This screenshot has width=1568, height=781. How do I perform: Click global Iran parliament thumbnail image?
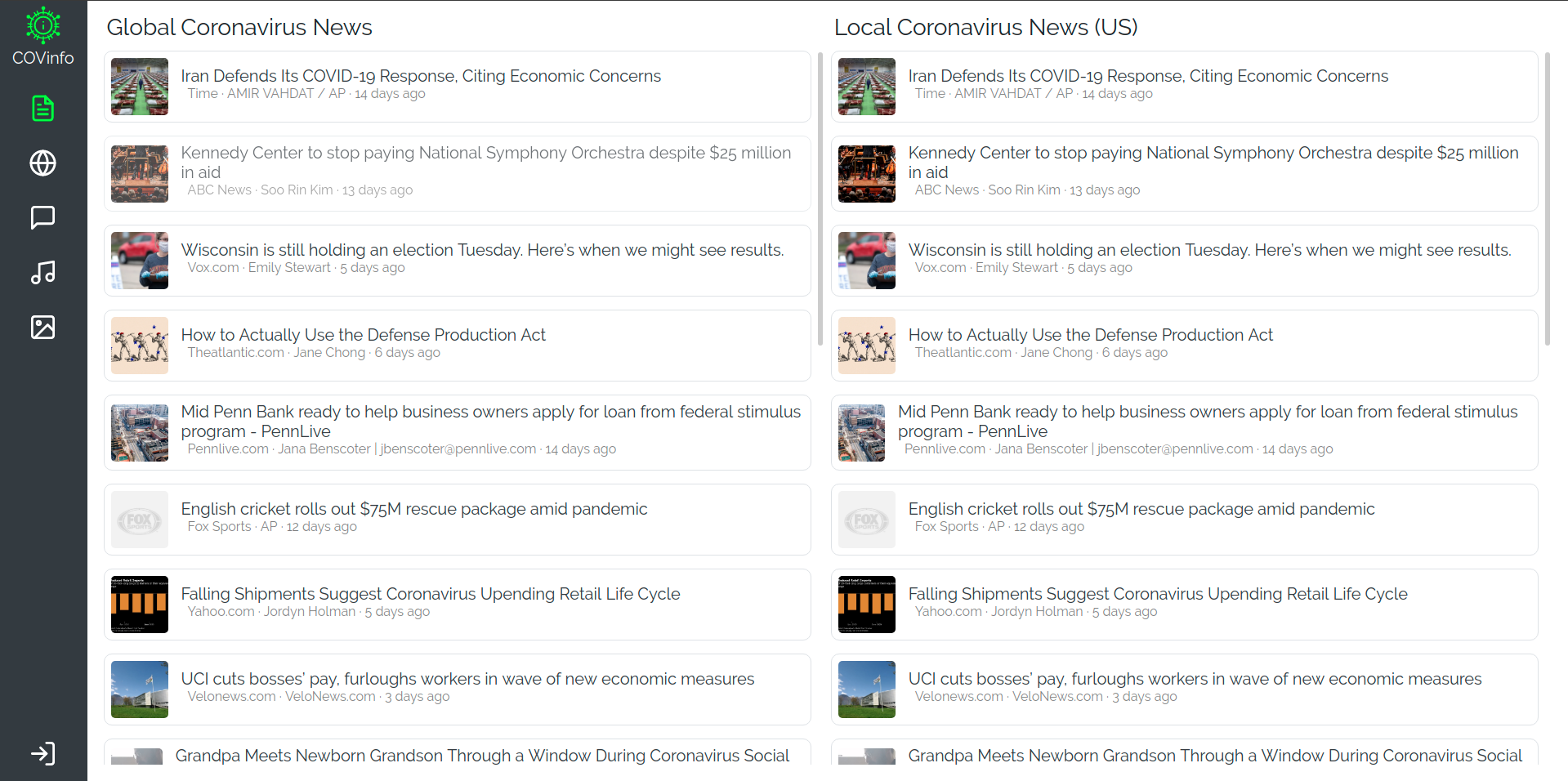point(140,87)
